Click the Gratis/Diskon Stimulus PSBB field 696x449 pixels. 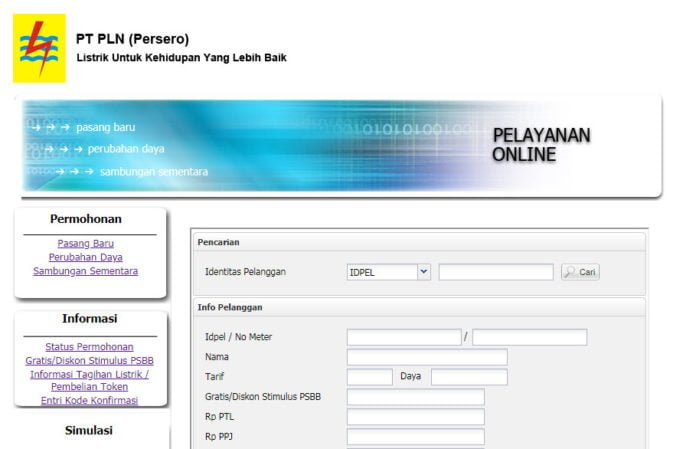[x=415, y=397]
